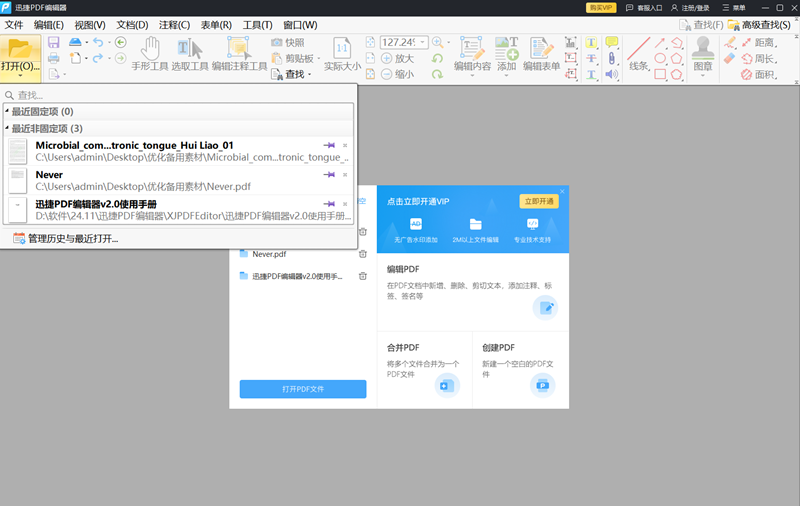Open recent file Microbial_com...tronic_tongue_Hui Liao_01

click(179, 151)
